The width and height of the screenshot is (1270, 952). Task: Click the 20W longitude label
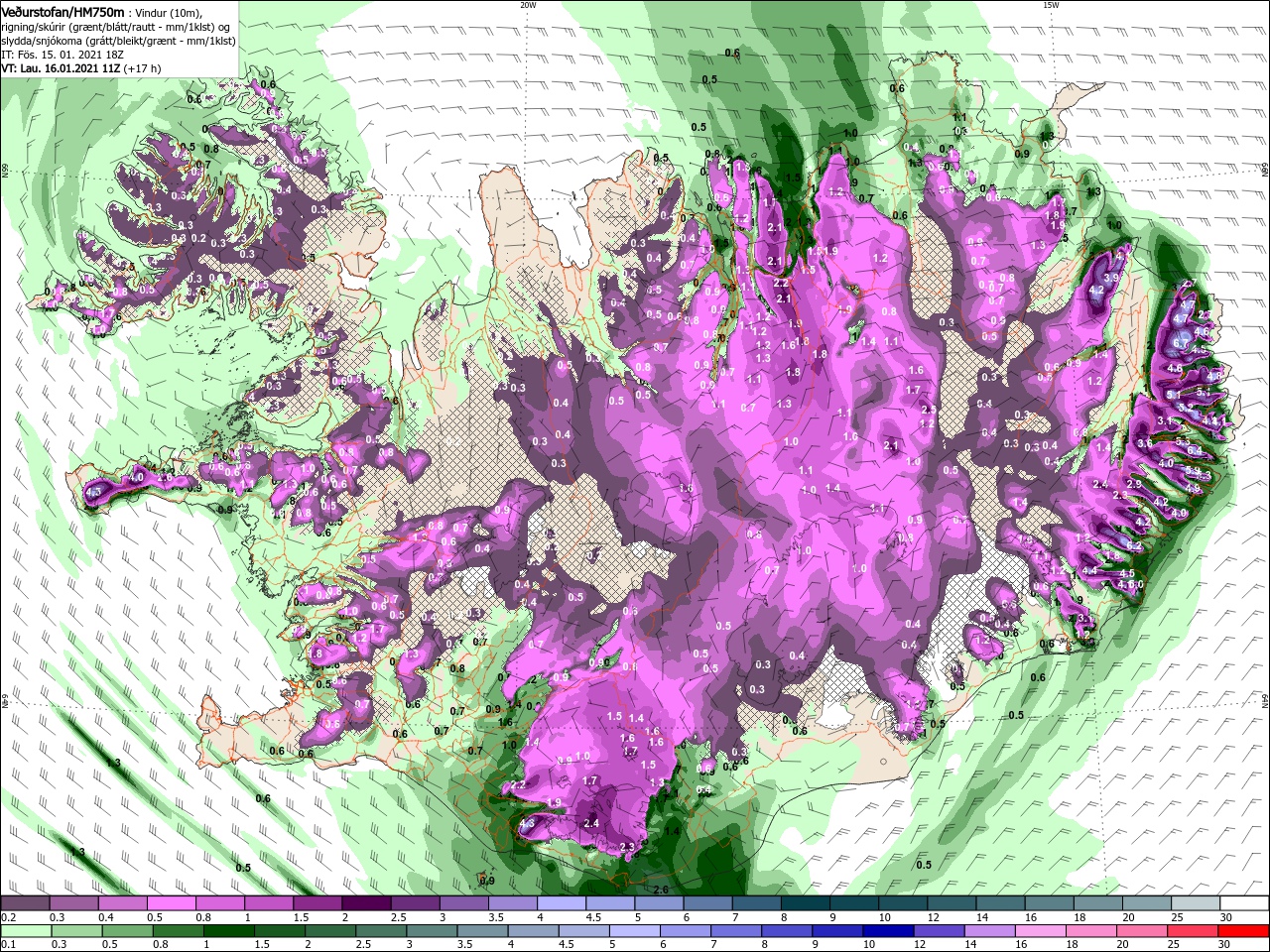click(528, 5)
